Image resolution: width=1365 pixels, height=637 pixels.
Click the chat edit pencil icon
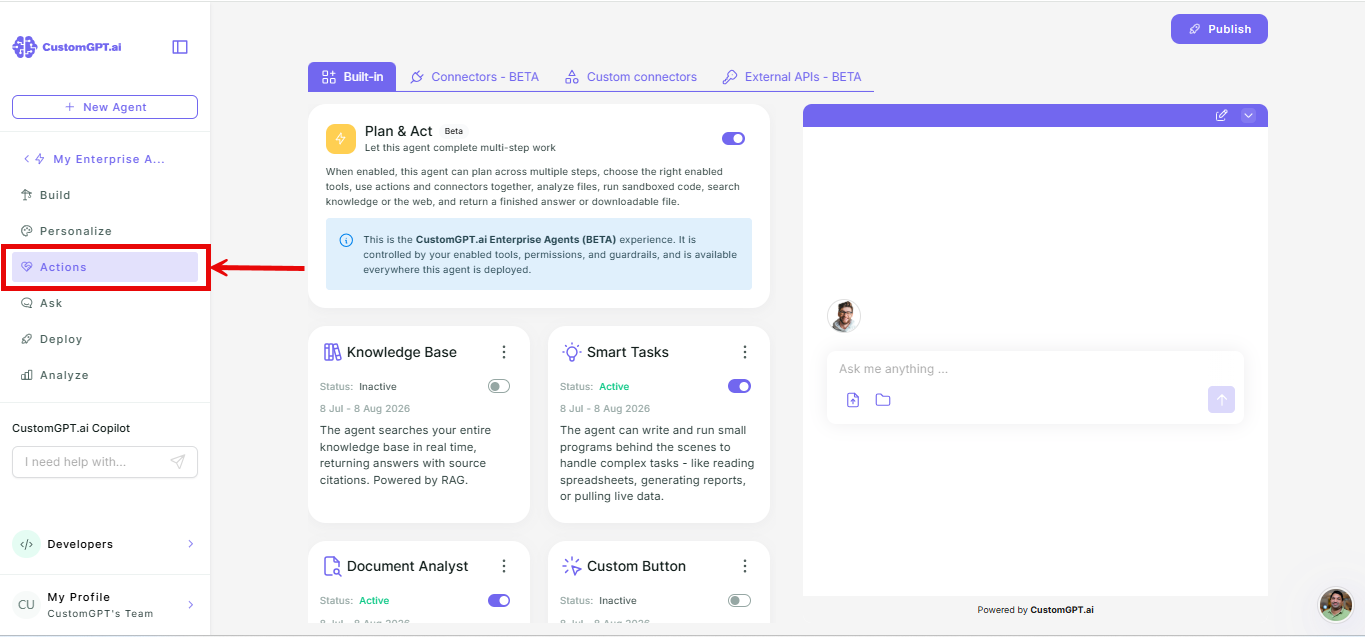pos(1221,116)
